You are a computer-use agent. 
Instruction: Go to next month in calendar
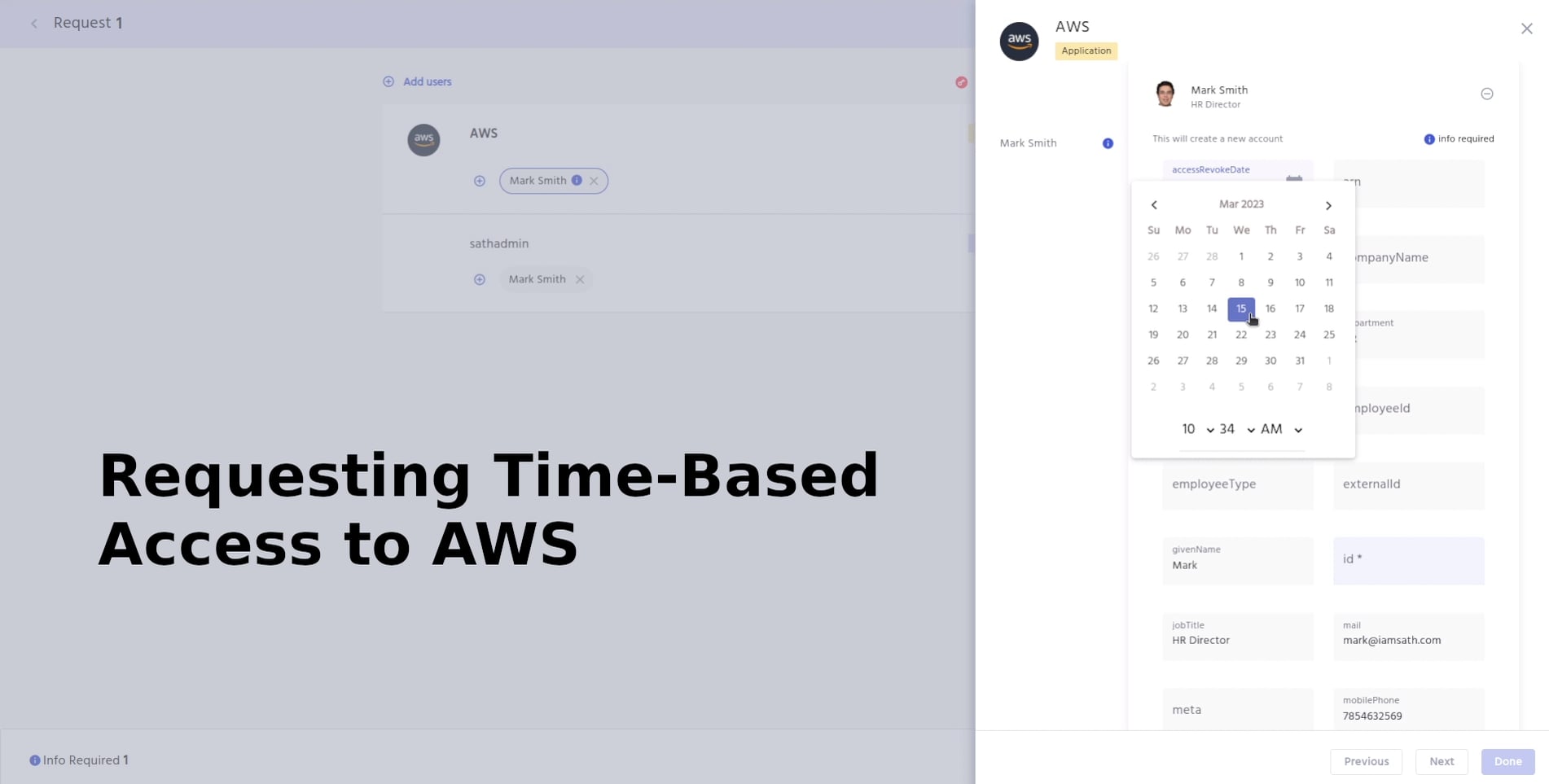pyautogui.click(x=1328, y=205)
